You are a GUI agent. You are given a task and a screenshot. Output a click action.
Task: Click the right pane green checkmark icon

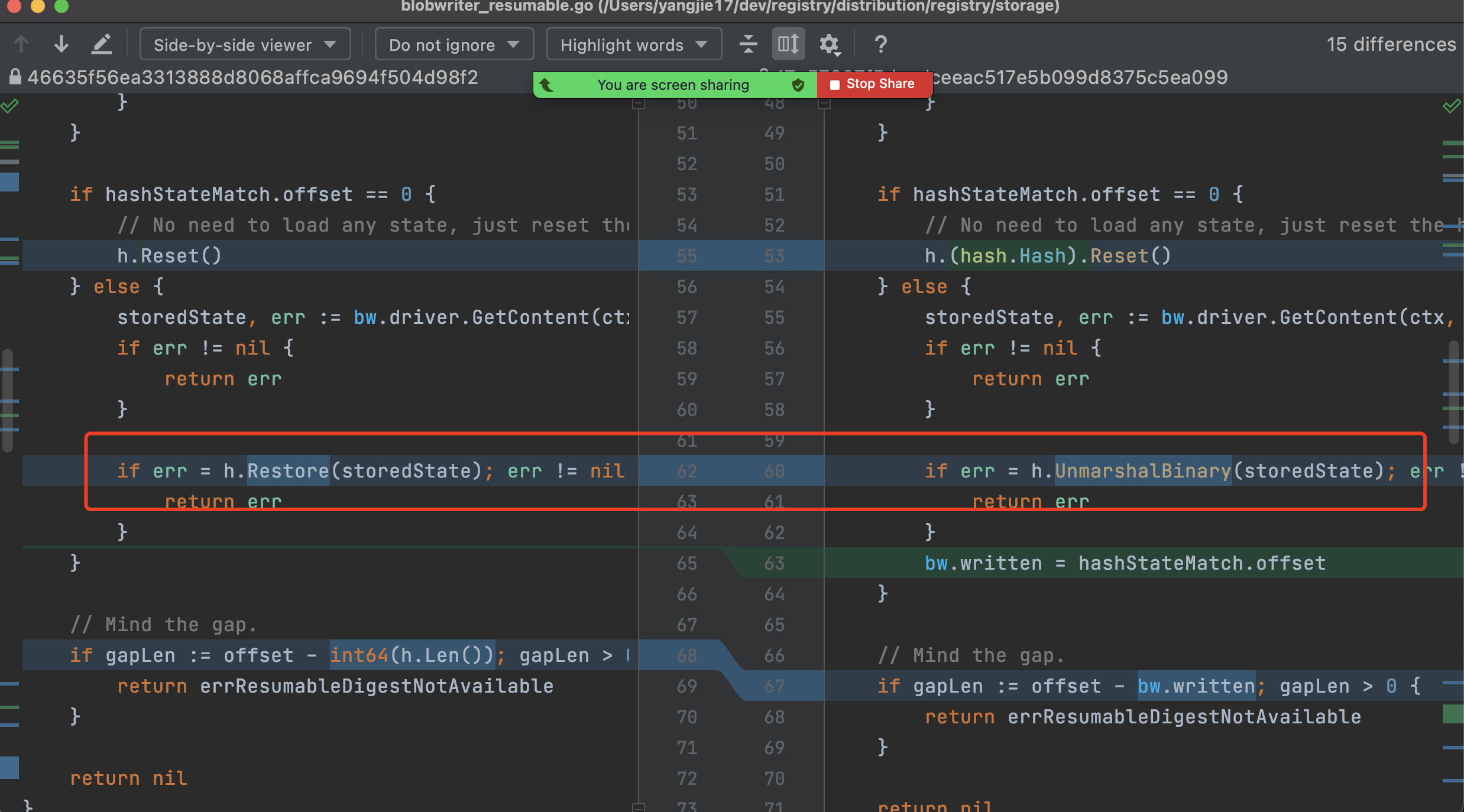(x=1452, y=106)
